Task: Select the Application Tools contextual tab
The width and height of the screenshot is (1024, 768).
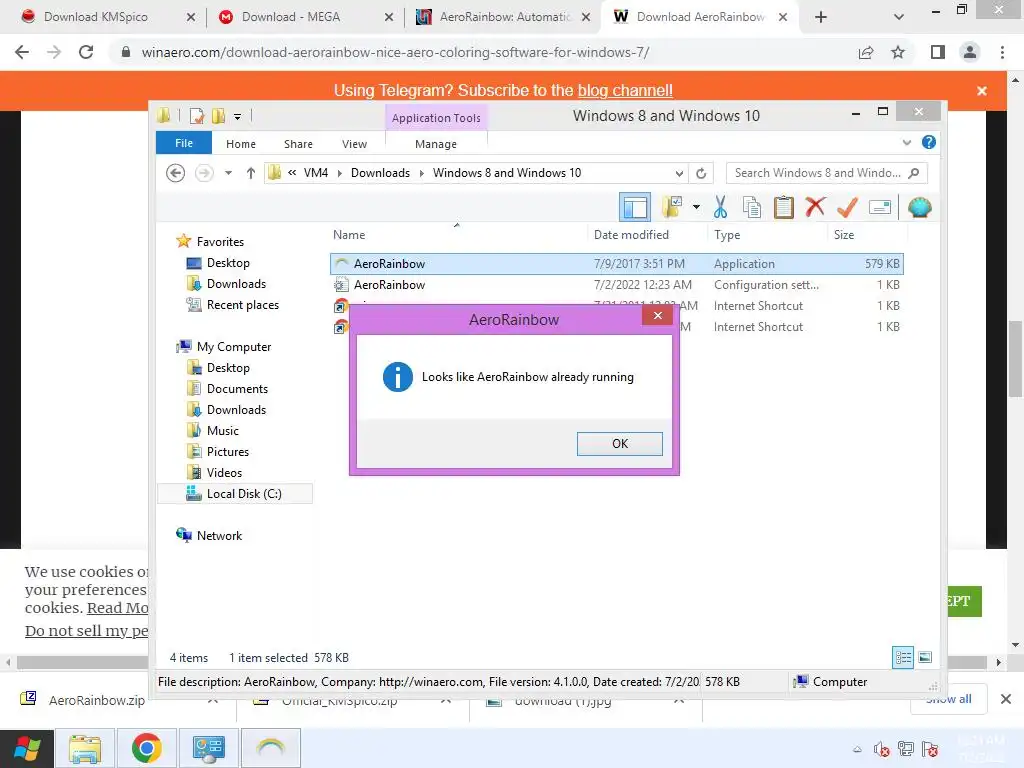Action: point(436,118)
